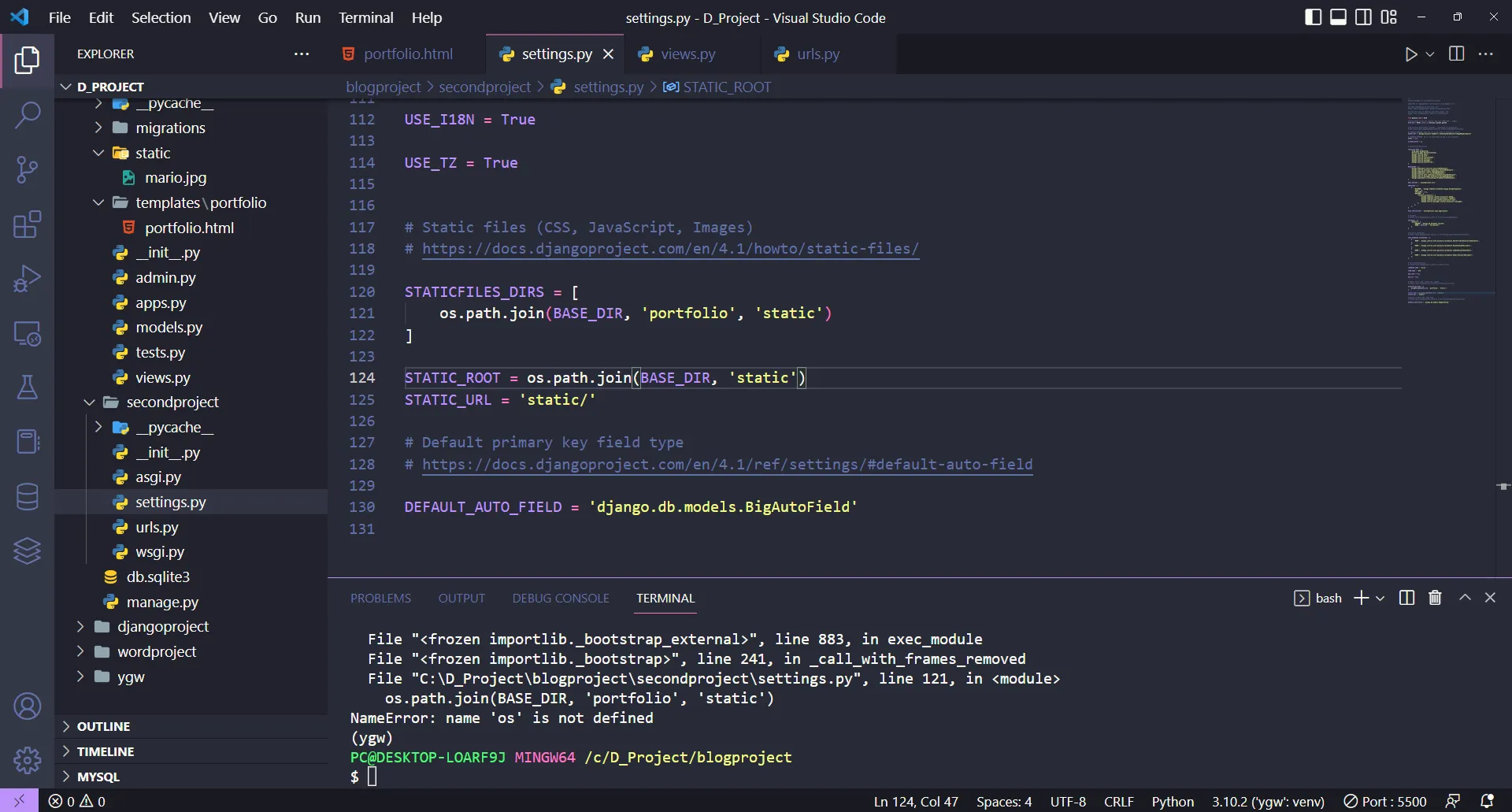Open the Terminal menu
The image size is (1512, 812).
365,17
